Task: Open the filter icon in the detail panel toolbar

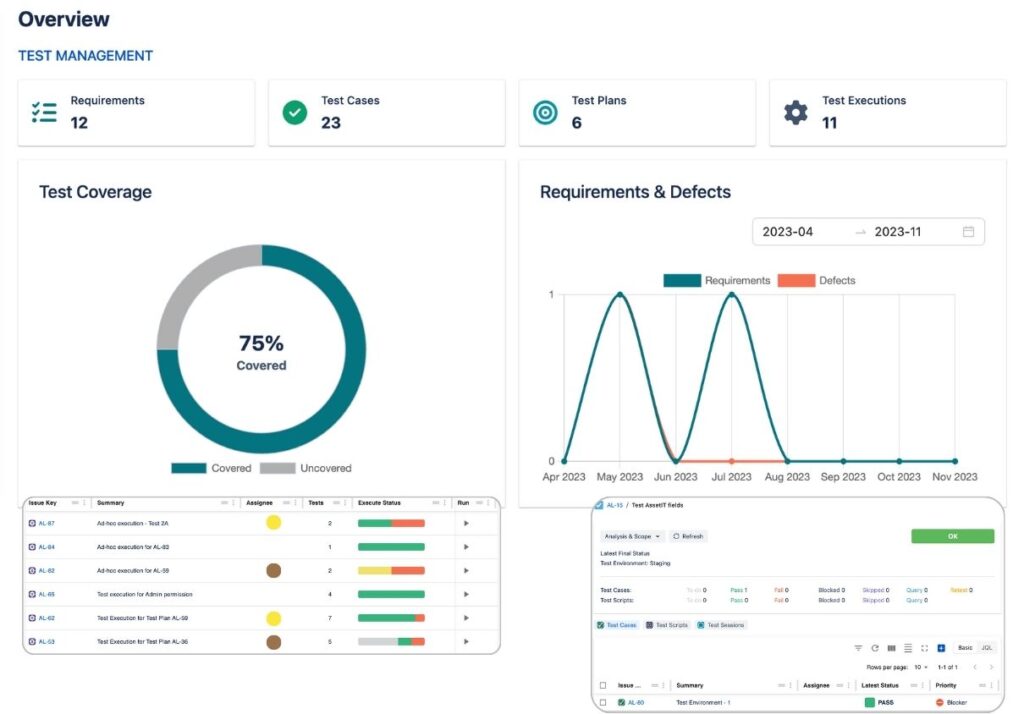Action: point(857,647)
